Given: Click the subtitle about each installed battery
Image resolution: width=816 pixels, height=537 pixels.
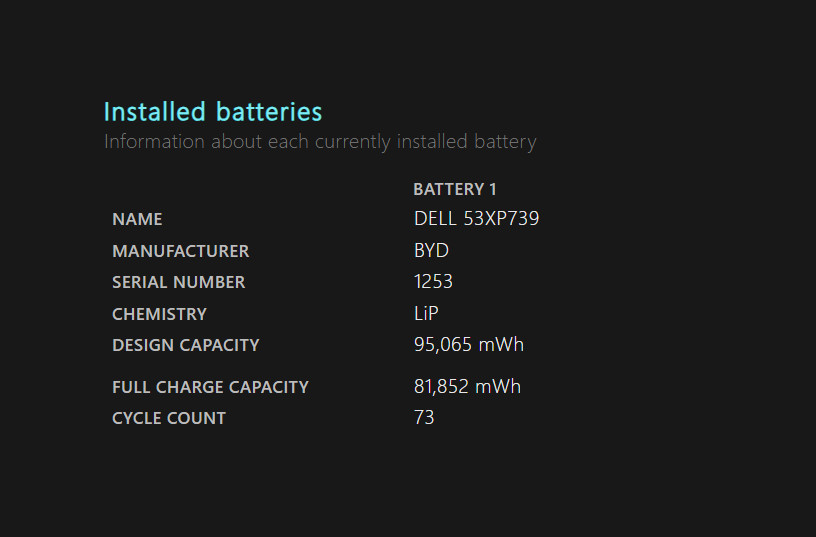Looking at the screenshot, I should (x=320, y=142).
